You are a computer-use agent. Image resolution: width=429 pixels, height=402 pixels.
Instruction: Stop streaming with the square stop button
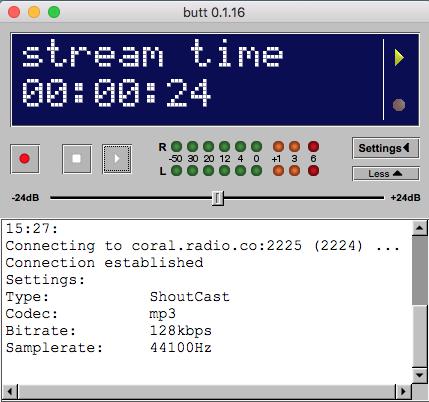77,159
